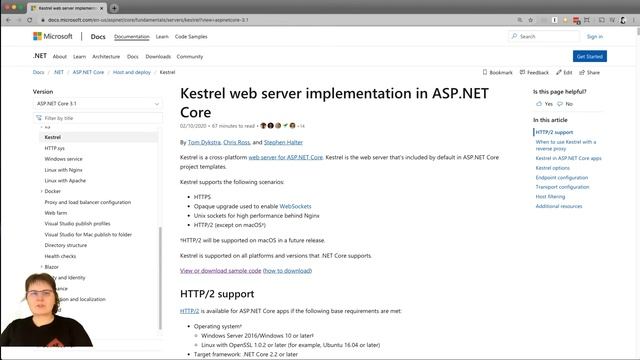640x360 pixels.
Task: Open the Community menu item
Action: click(190, 57)
